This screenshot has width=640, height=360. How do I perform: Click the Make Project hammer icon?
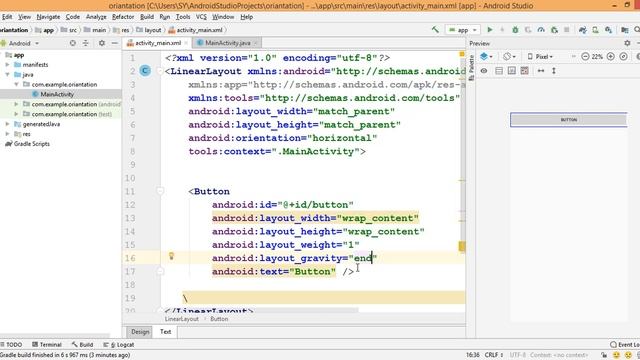coord(435,30)
